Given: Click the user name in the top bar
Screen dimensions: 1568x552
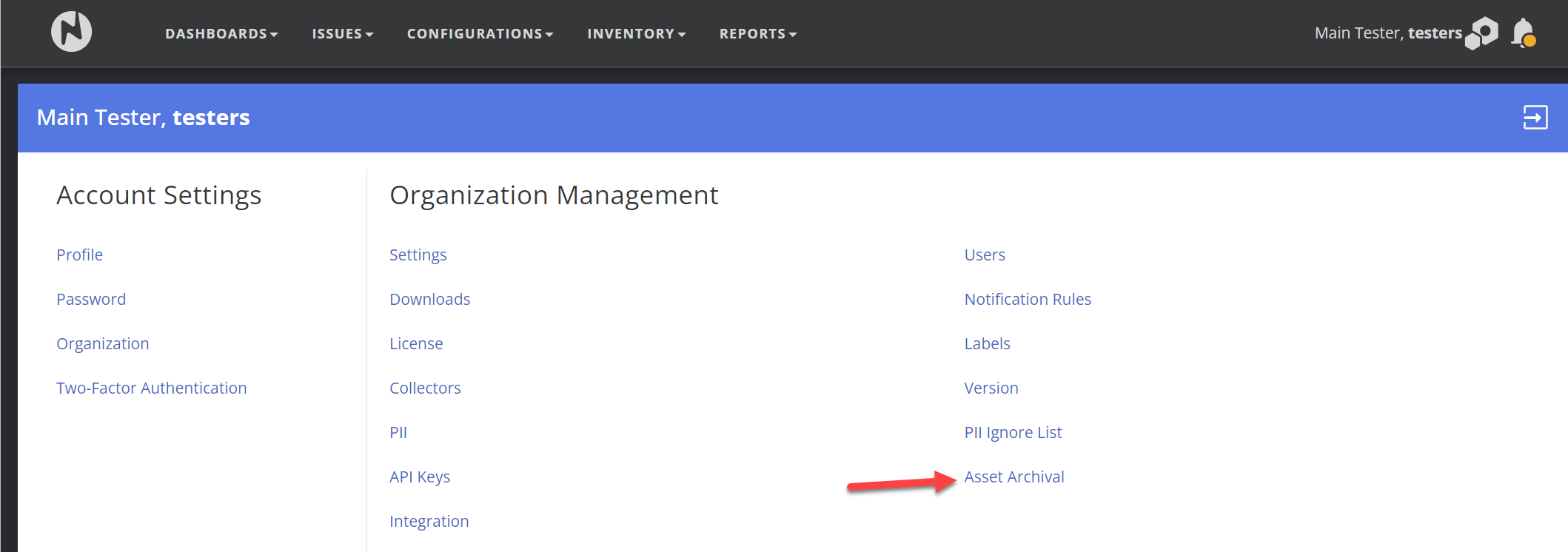Looking at the screenshot, I should [1387, 33].
